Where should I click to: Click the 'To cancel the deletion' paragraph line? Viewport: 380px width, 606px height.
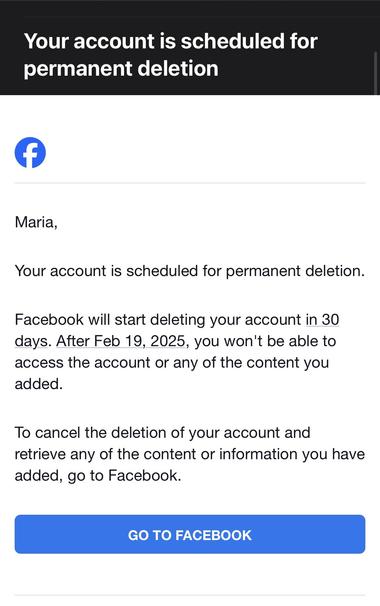click(162, 432)
